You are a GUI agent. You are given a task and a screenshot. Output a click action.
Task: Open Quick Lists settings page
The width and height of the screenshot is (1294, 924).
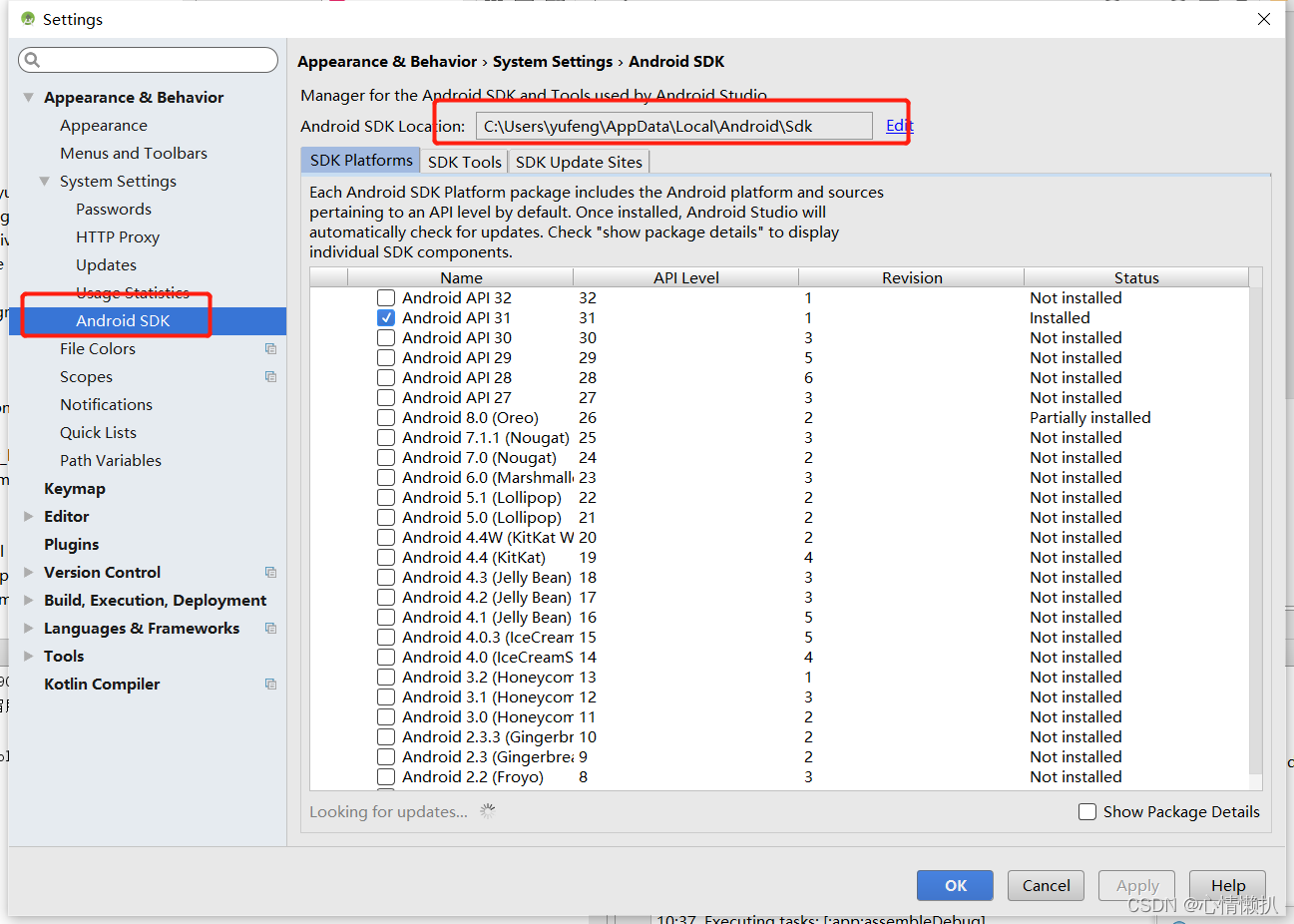tap(98, 432)
